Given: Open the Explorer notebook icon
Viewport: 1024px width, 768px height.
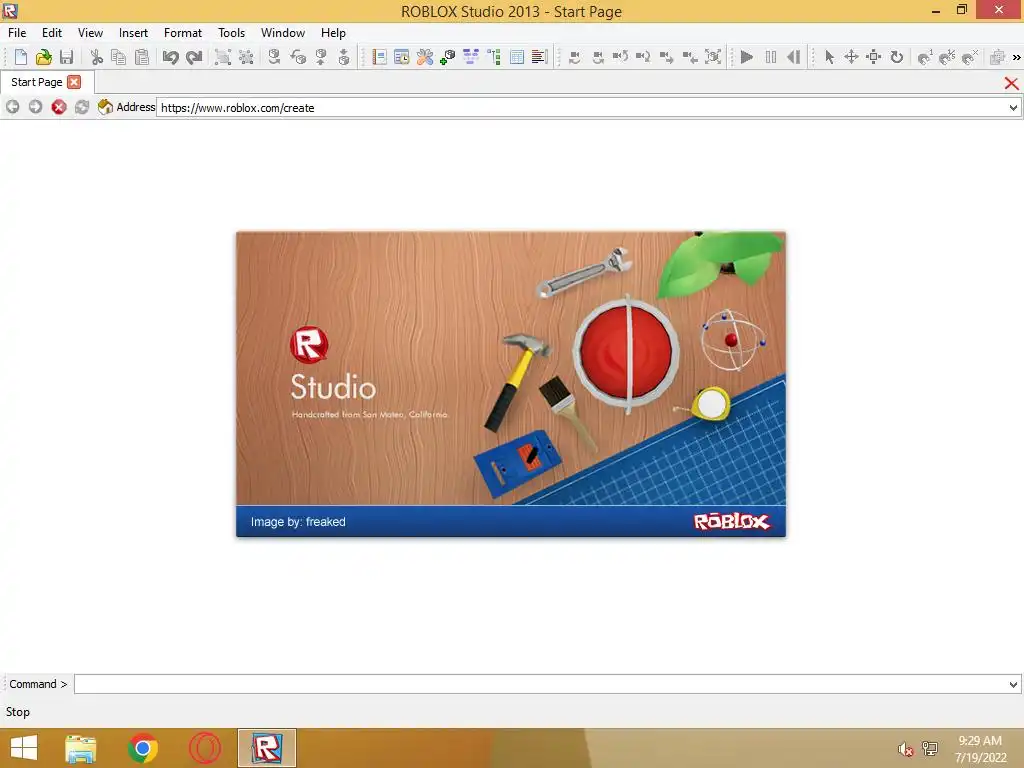Looking at the screenshot, I should (379, 57).
